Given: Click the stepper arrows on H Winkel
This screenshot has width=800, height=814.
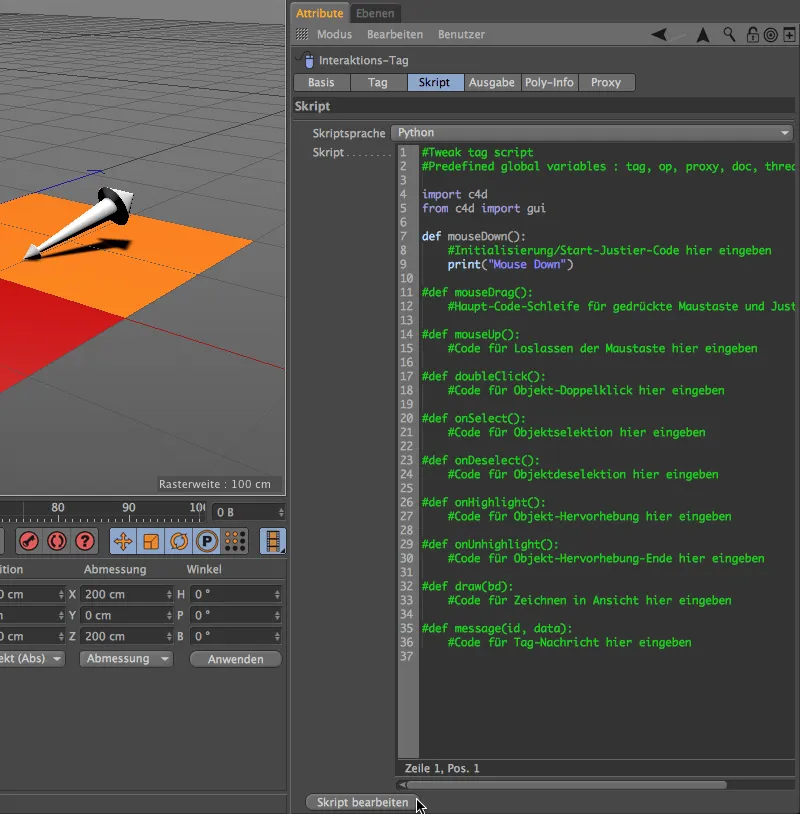Looking at the screenshot, I should point(278,594).
